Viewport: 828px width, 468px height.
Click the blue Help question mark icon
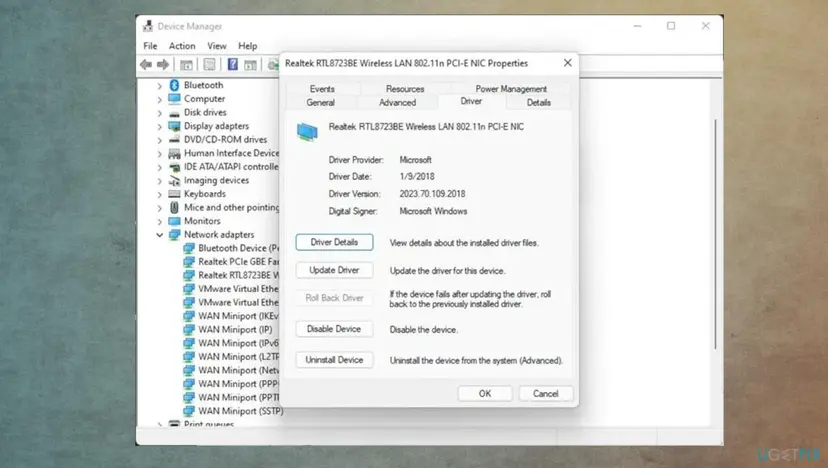pos(232,64)
